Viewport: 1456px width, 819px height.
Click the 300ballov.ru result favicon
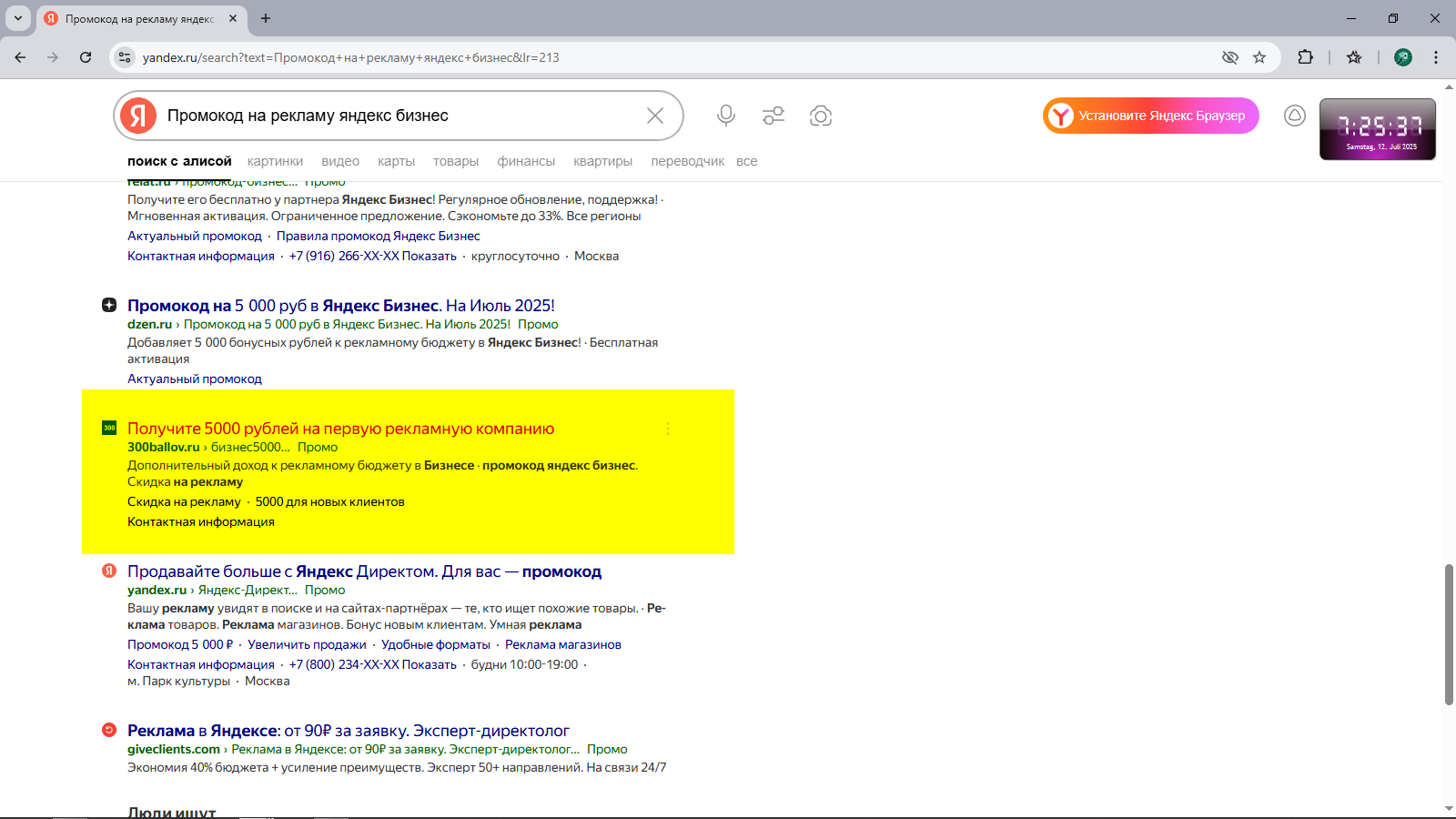(109, 428)
